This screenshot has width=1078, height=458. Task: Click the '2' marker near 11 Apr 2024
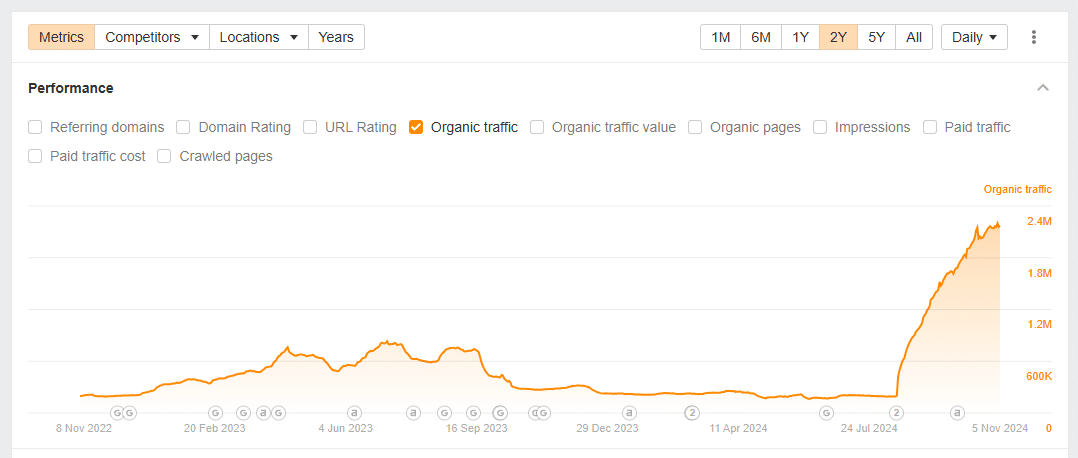click(x=691, y=412)
